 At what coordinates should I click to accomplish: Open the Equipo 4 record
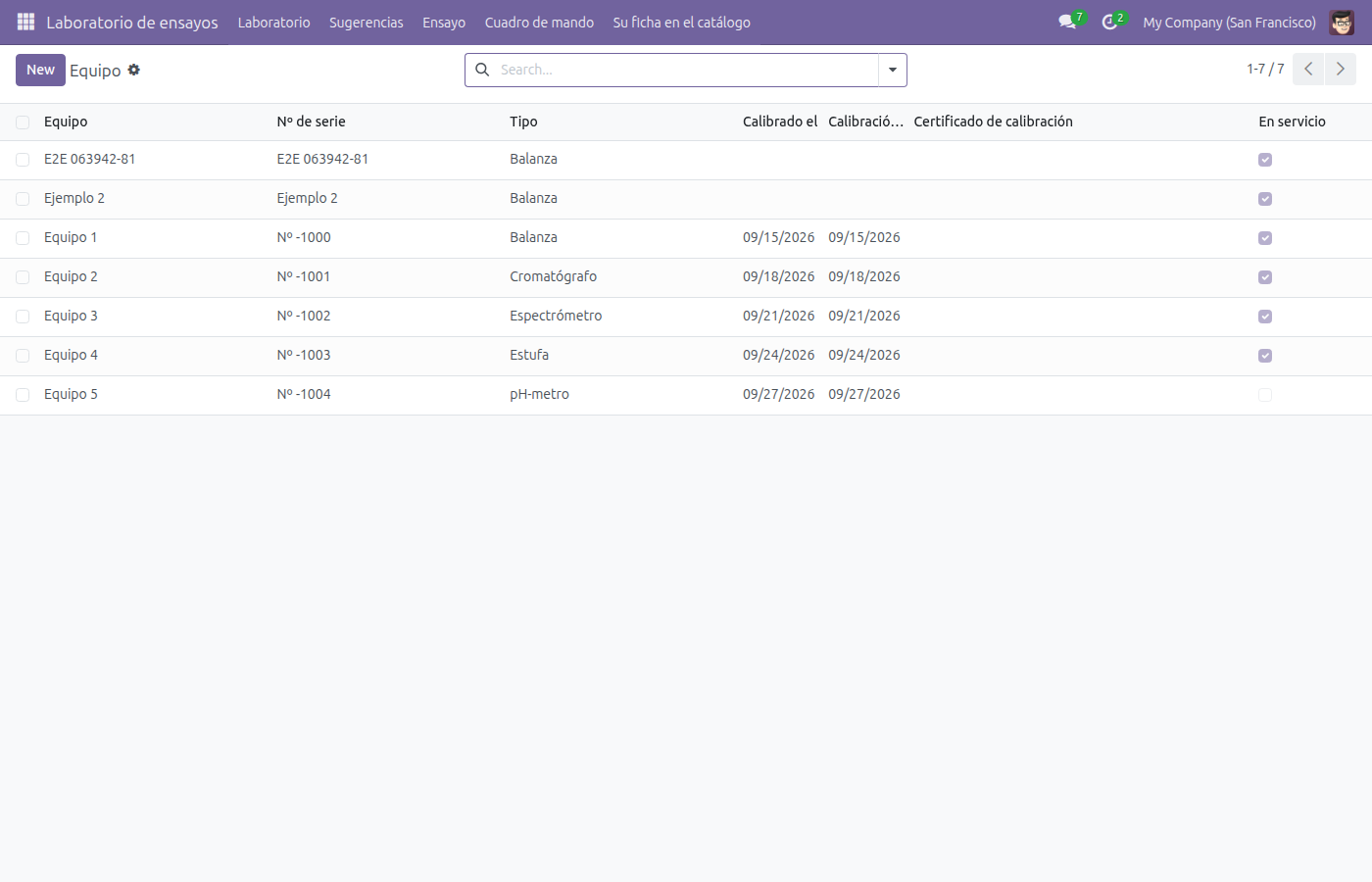click(x=71, y=355)
